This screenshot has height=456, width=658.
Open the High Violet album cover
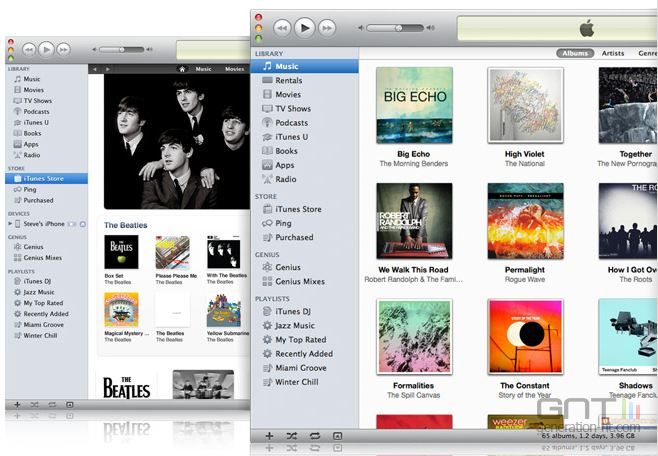(525, 105)
